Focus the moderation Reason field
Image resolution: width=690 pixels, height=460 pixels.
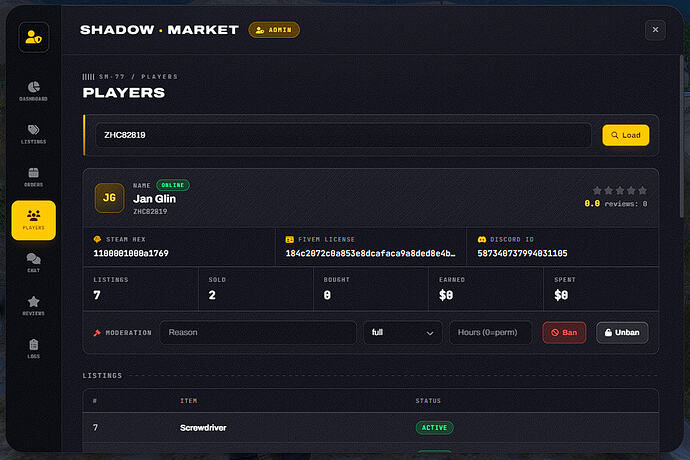point(258,332)
